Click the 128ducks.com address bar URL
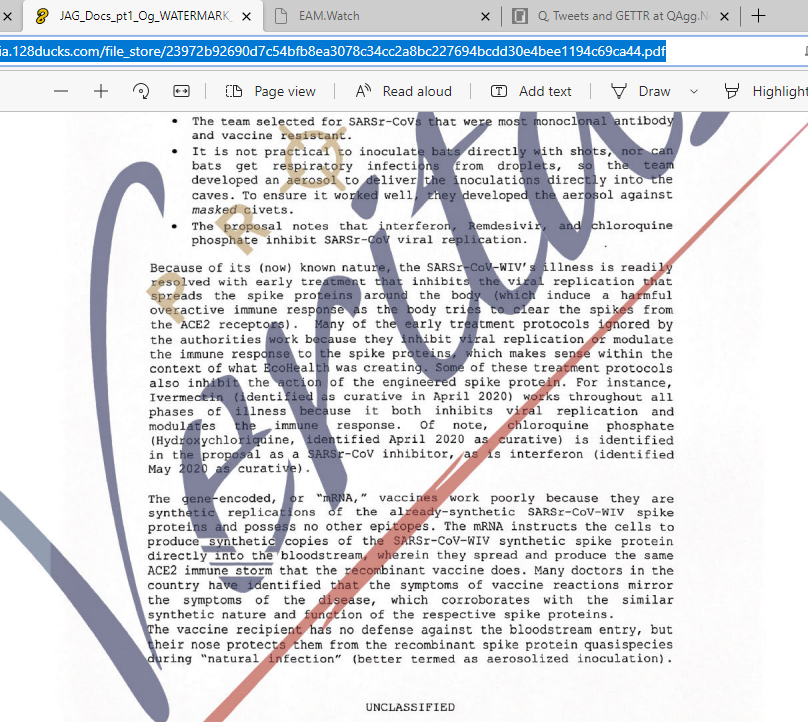The image size is (808, 722). click(332, 51)
